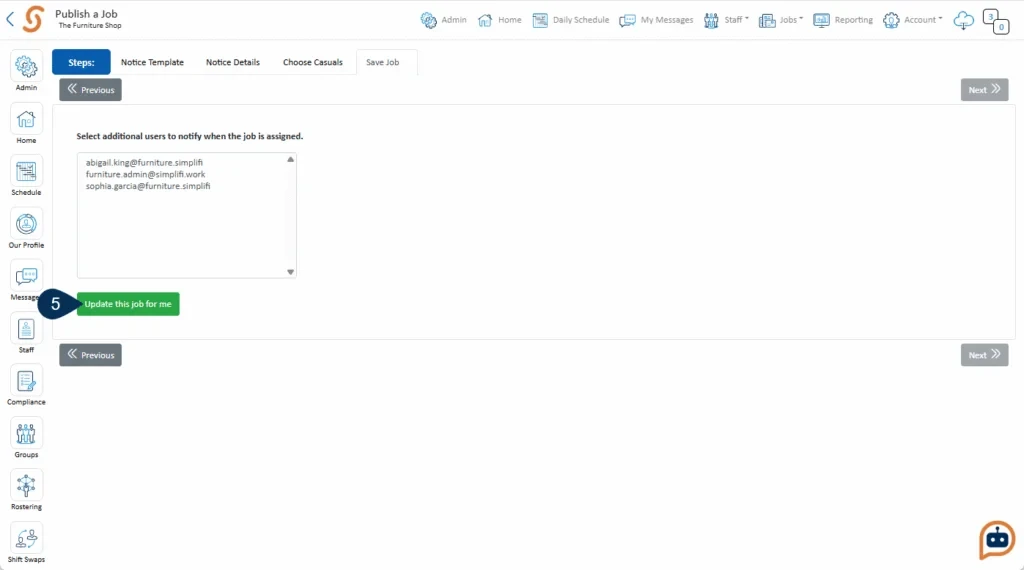Screen dimensions: 1024x570
Task: Click the top Previous button
Action: click(90, 89)
